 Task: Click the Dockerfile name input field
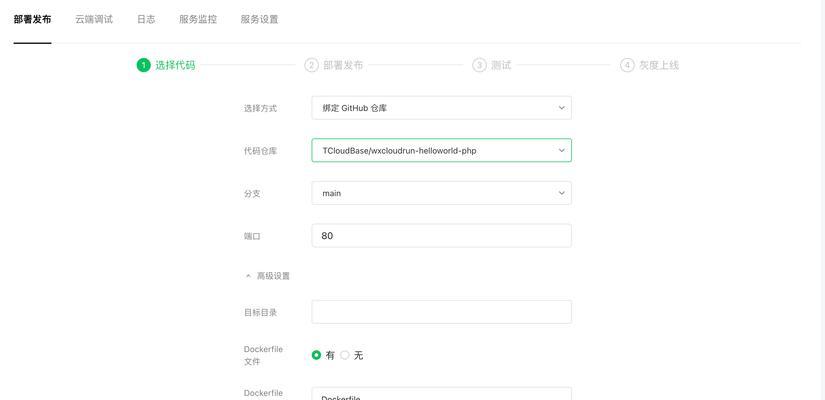(441, 394)
